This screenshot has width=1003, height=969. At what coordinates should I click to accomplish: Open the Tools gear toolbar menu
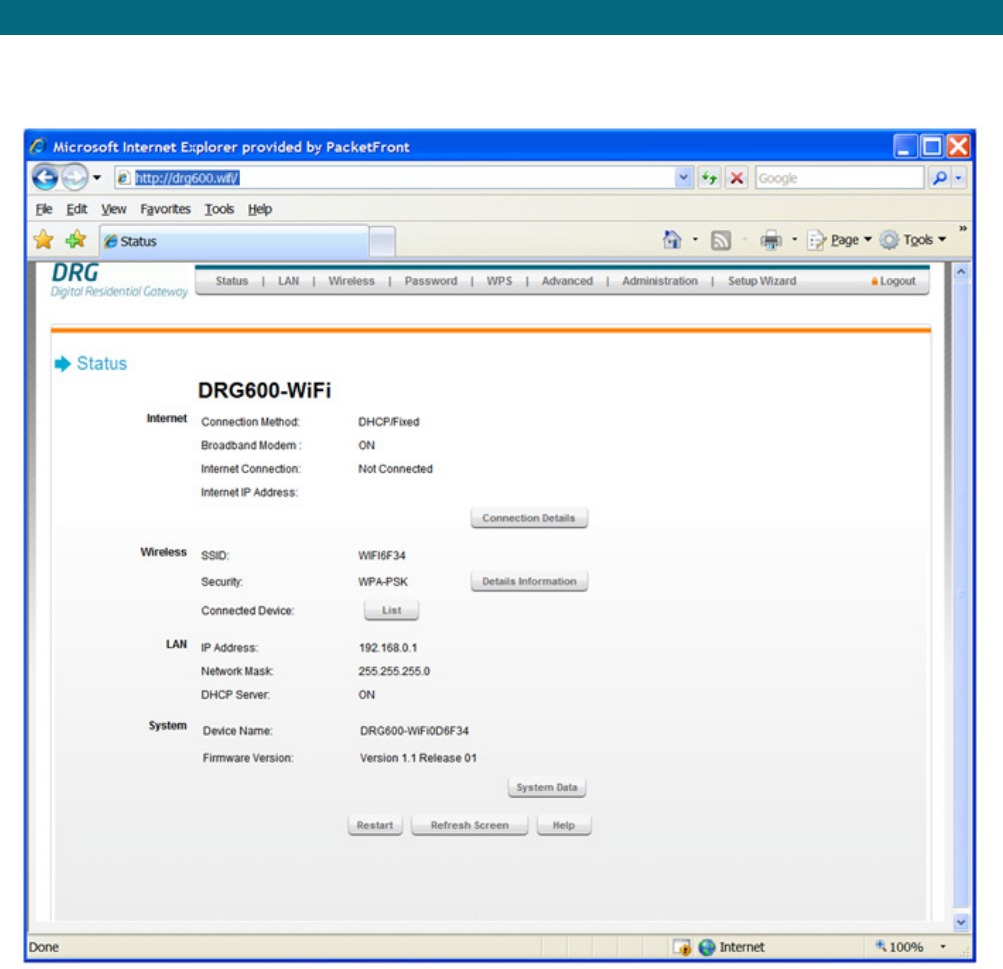click(x=913, y=240)
